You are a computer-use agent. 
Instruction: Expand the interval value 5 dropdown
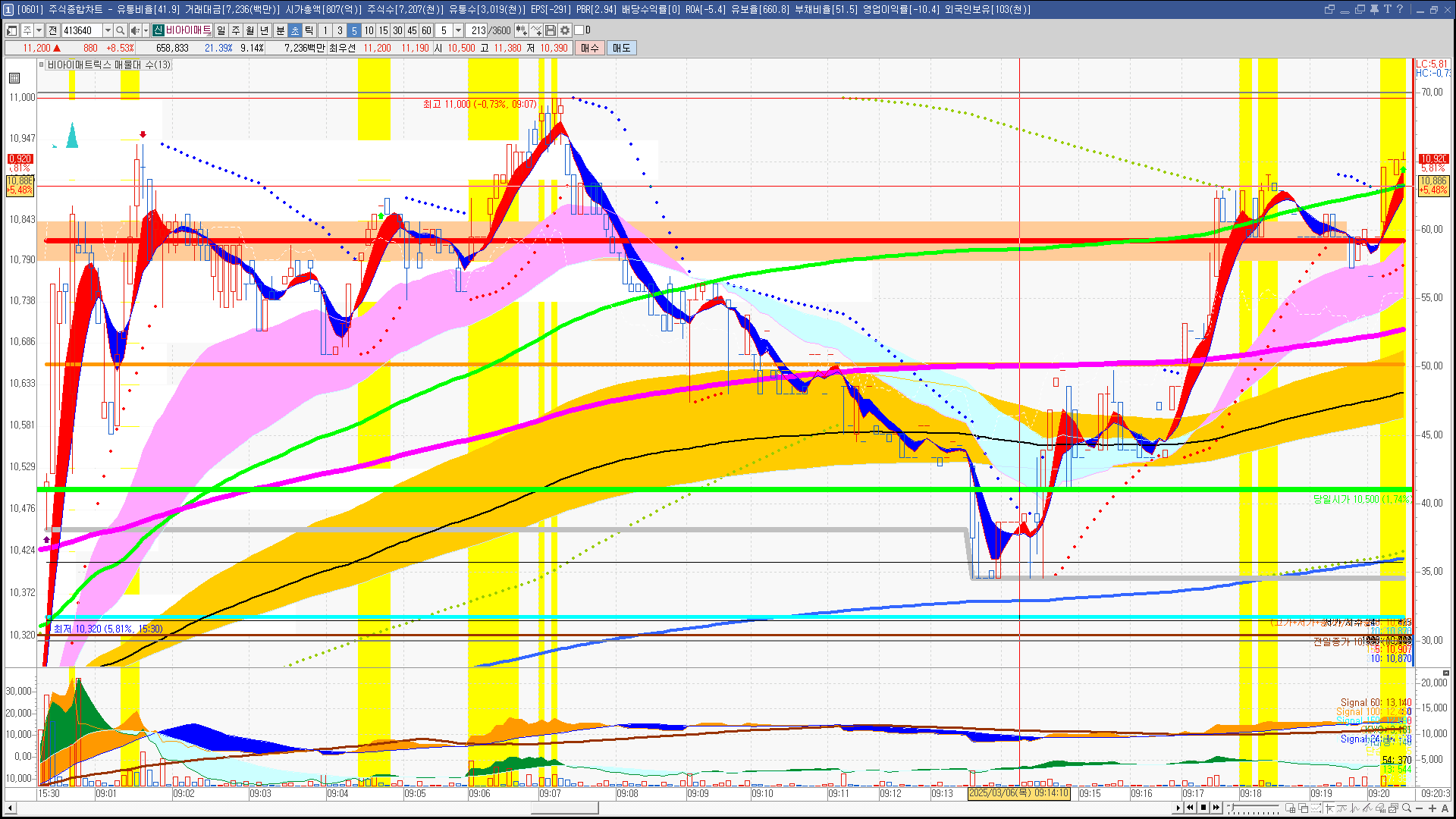458,30
